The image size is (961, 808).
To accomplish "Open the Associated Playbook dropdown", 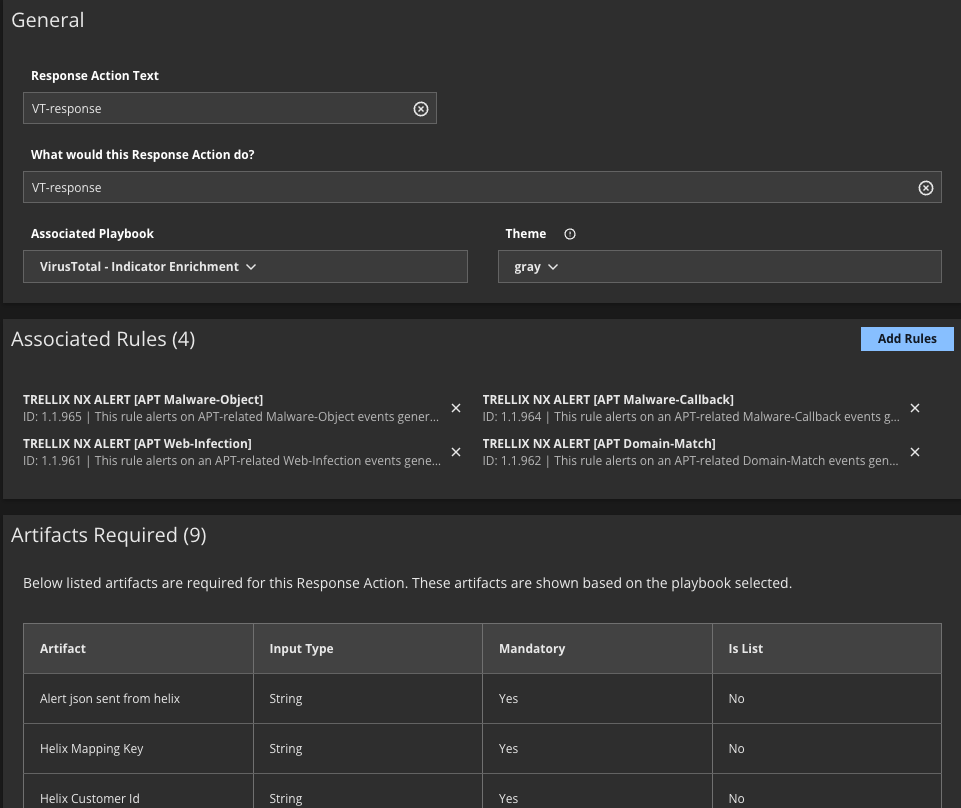I will (x=245, y=267).
